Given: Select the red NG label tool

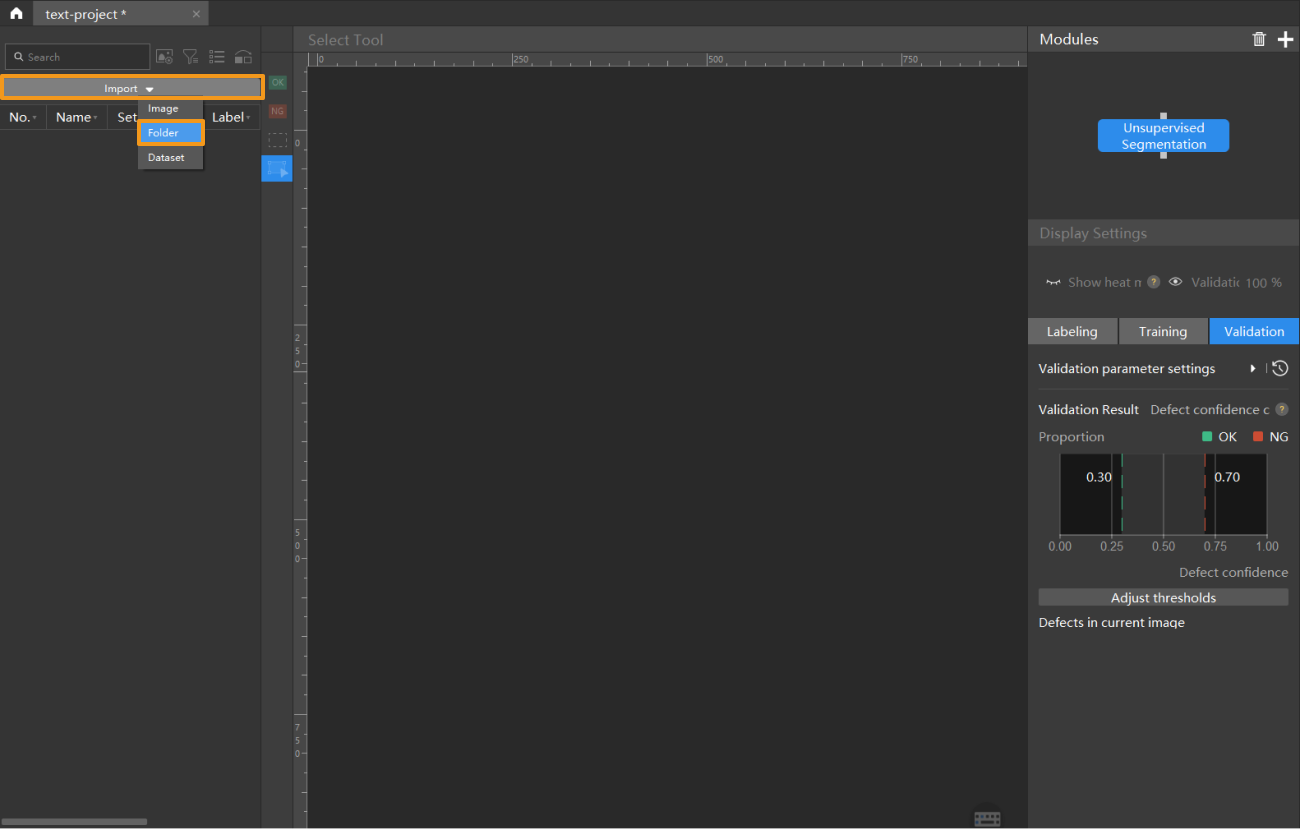Looking at the screenshot, I should [277, 111].
